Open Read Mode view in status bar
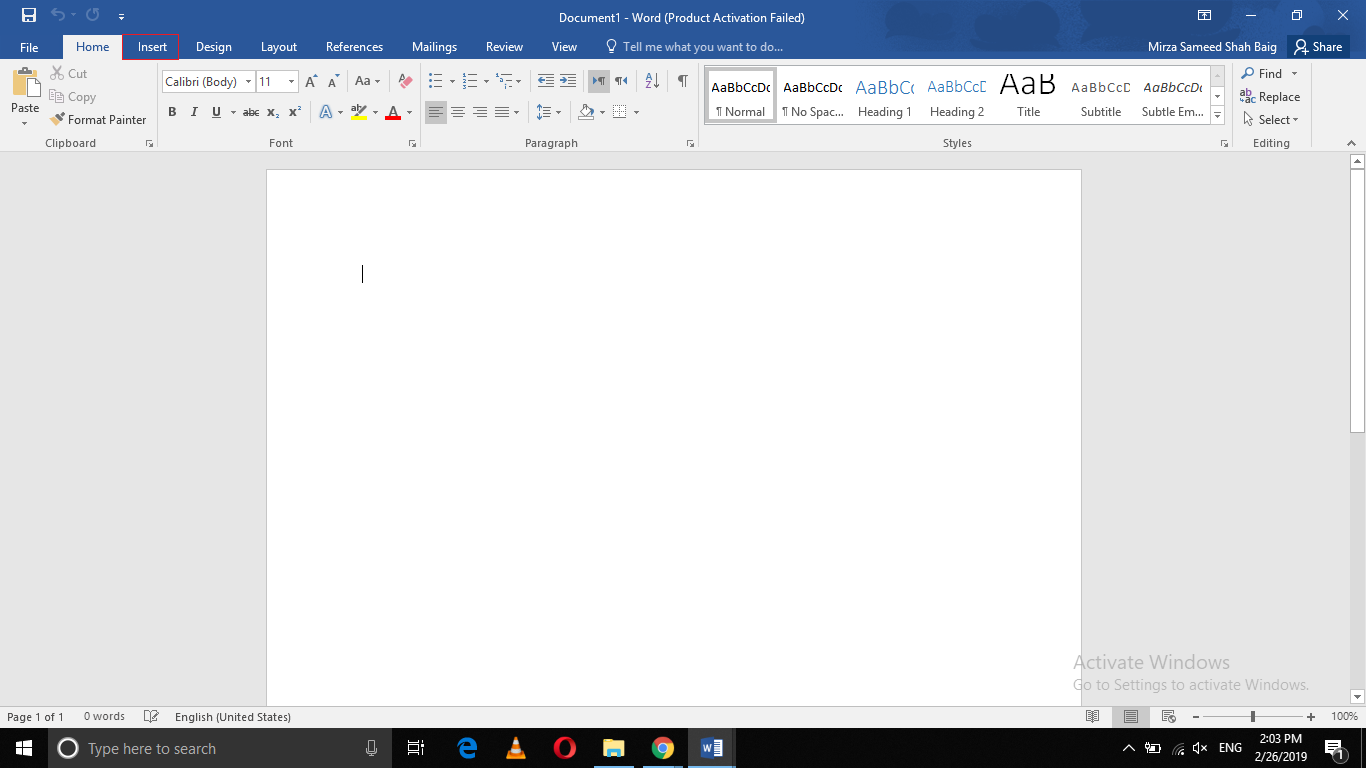This screenshot has height=768, width=1366. tap(1093, 717)
